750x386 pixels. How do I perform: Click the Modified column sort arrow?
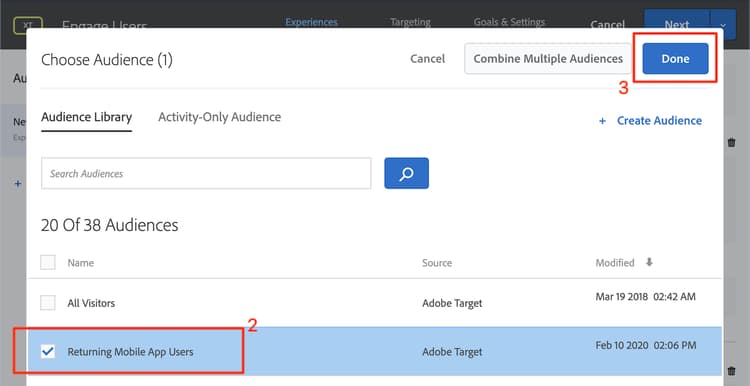[x=649, y=262]
